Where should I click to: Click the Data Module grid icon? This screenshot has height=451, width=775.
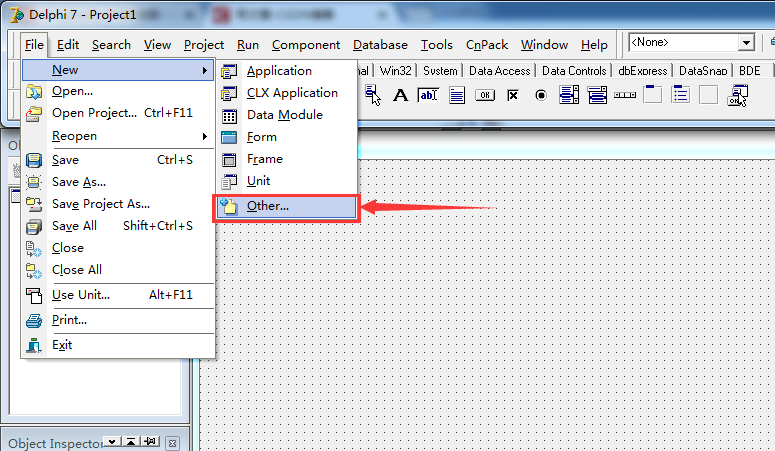click(229, 116)
